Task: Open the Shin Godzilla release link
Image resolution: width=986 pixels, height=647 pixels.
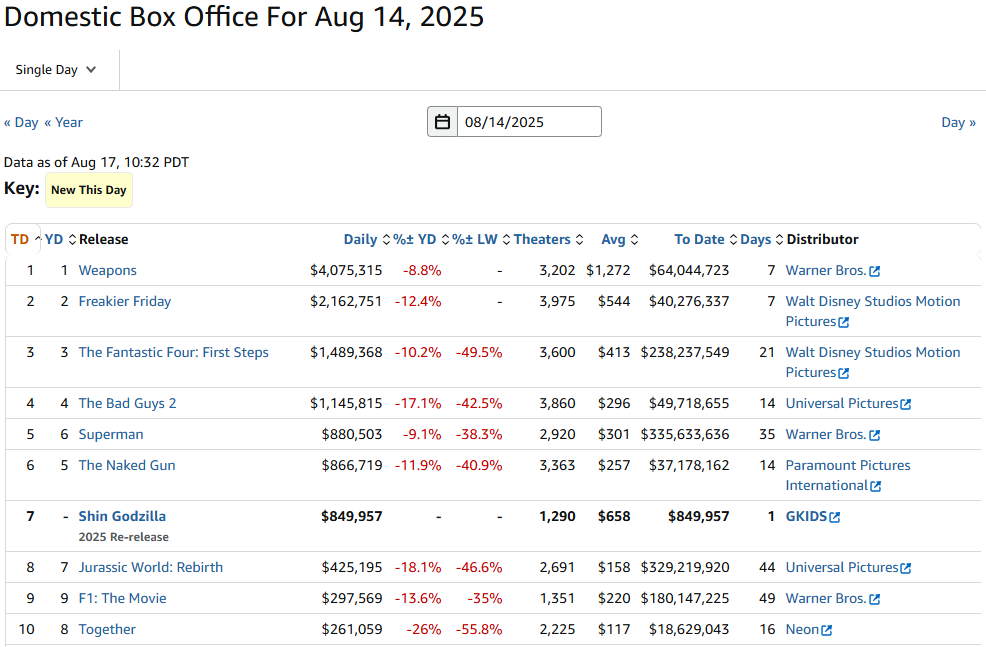Action: point(122,516)
